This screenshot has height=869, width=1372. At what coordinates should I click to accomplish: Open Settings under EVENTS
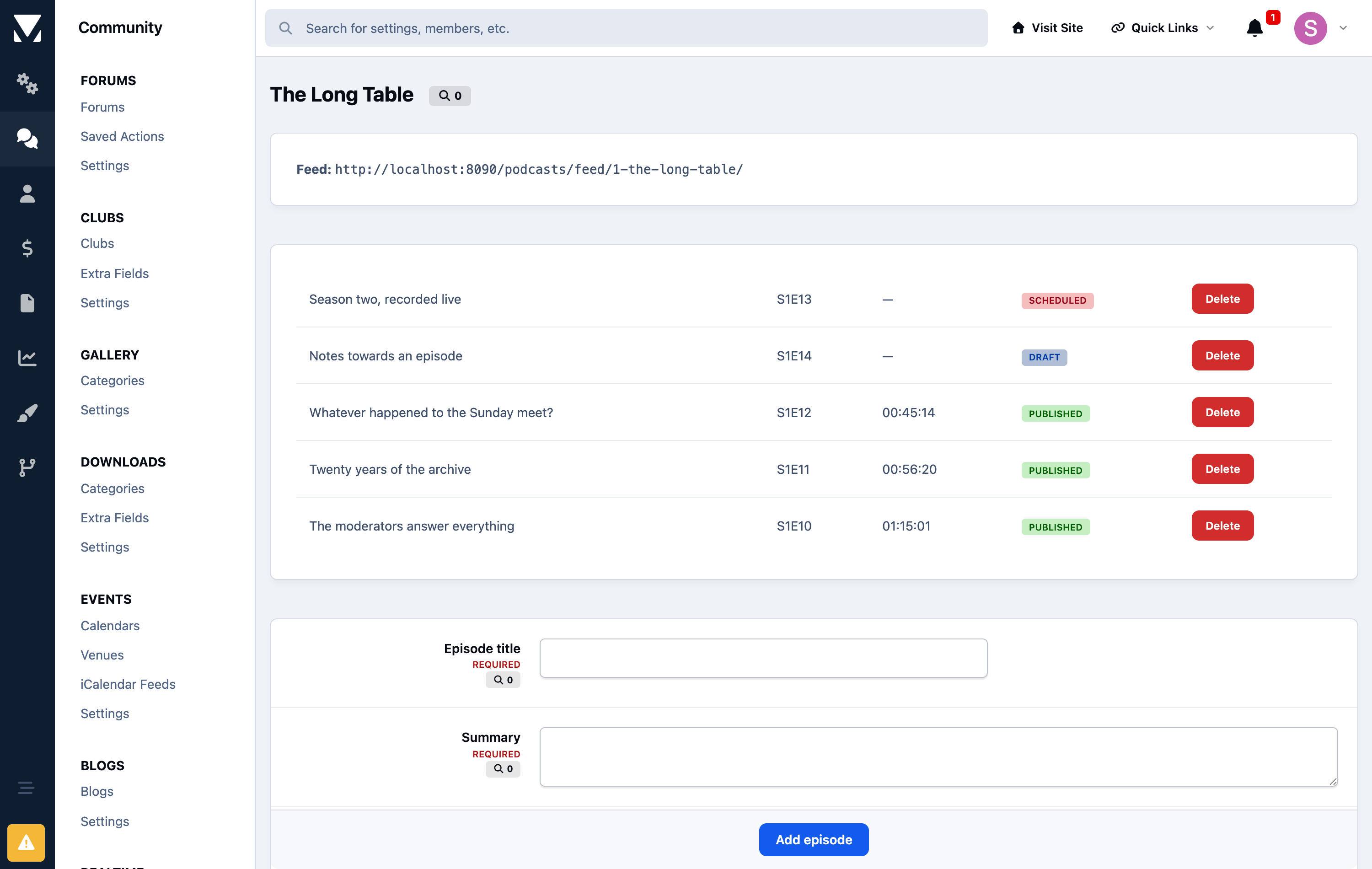(105, 713)
